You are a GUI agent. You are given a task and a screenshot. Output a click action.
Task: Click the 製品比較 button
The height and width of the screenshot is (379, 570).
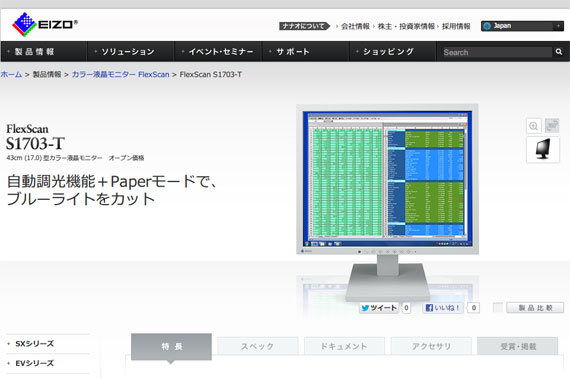pos(535,308)
